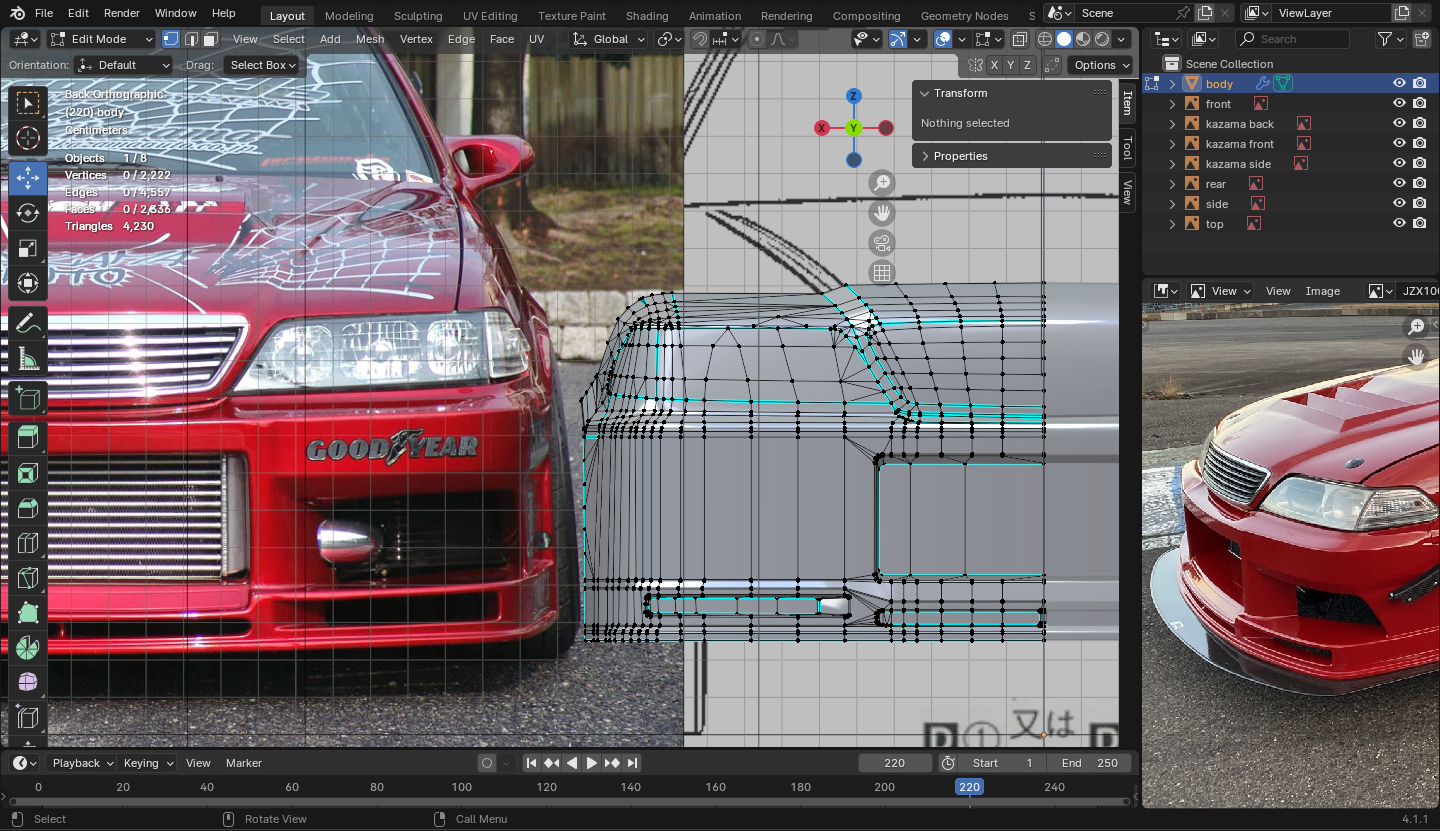Image resolution: width=1440 pixels, height=831 pixels.
Task: Expand the body object in the outliner
Action: pos(1172,84)
